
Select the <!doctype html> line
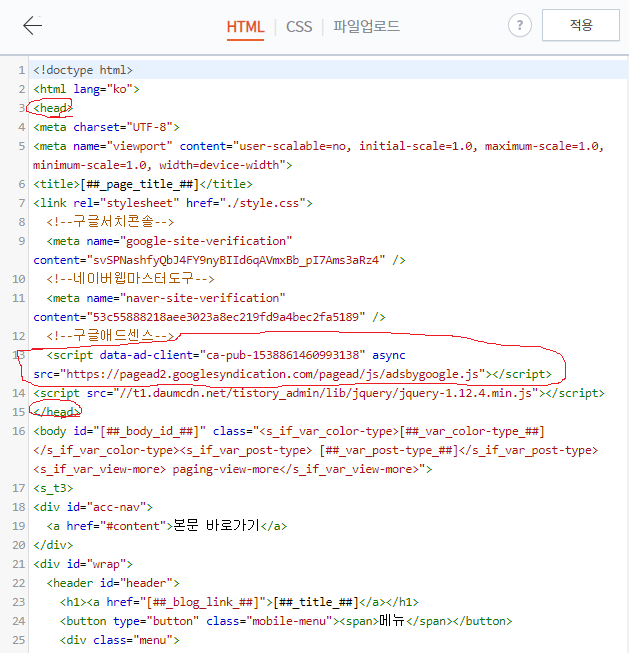(x=83, y=70)
